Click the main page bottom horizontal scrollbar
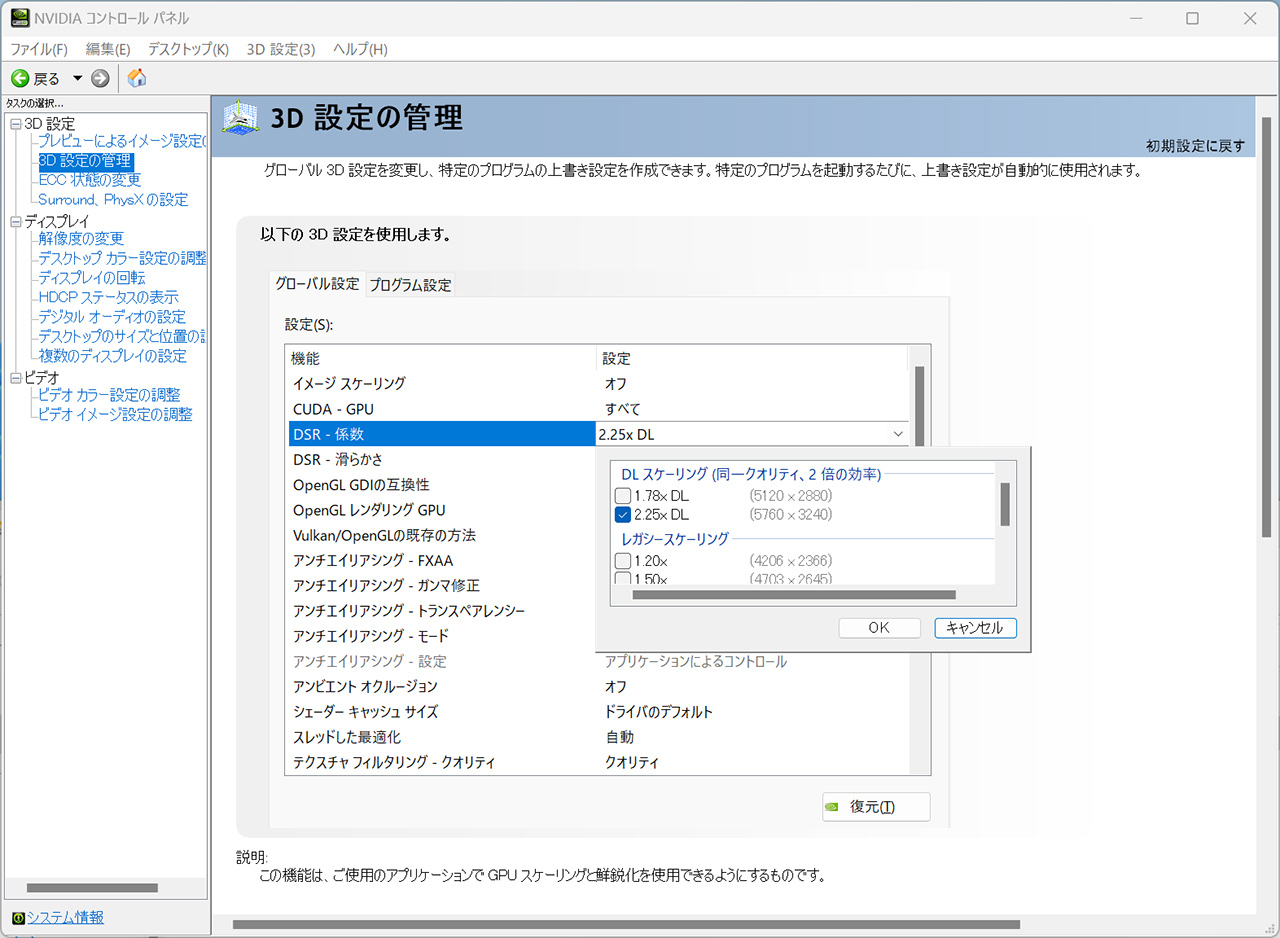This screenshot has height=938, width=1280. [x=626, y=925]
